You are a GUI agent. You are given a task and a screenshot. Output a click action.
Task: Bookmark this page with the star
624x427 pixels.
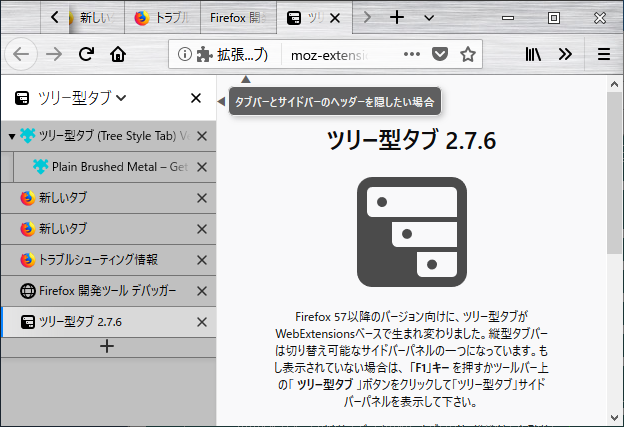[x=468, y=54]
